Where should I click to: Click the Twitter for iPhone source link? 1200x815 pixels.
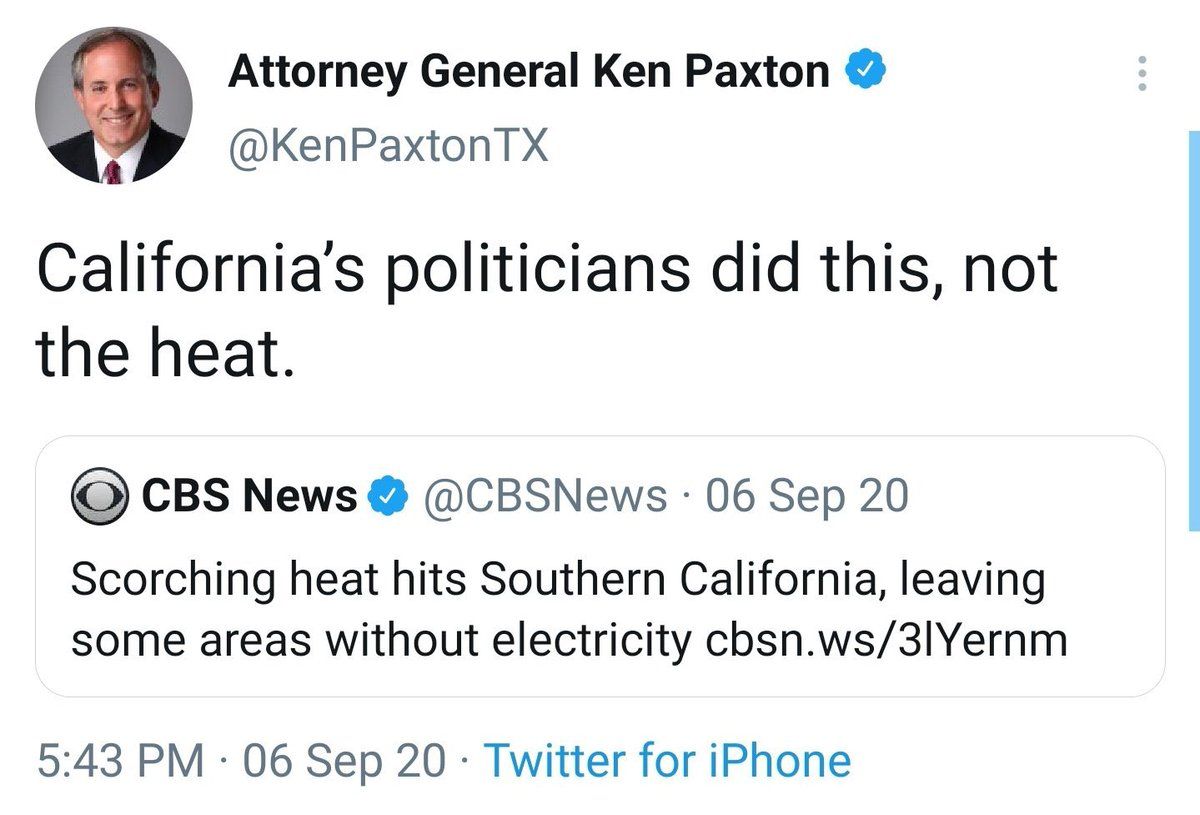click(667, 761)
